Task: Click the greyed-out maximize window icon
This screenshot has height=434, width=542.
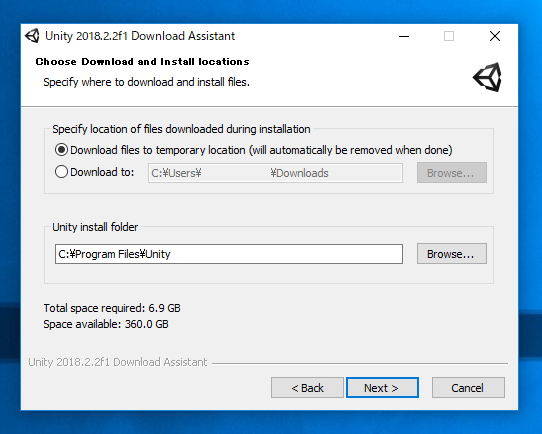Action: click(449, 36)
